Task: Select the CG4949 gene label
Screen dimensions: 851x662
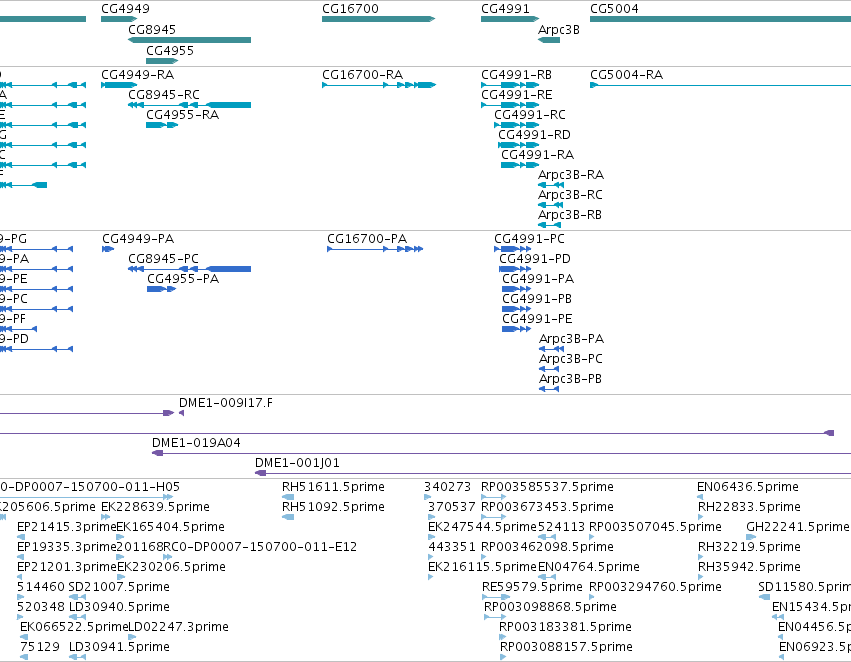Action: (x=125, y=9)
